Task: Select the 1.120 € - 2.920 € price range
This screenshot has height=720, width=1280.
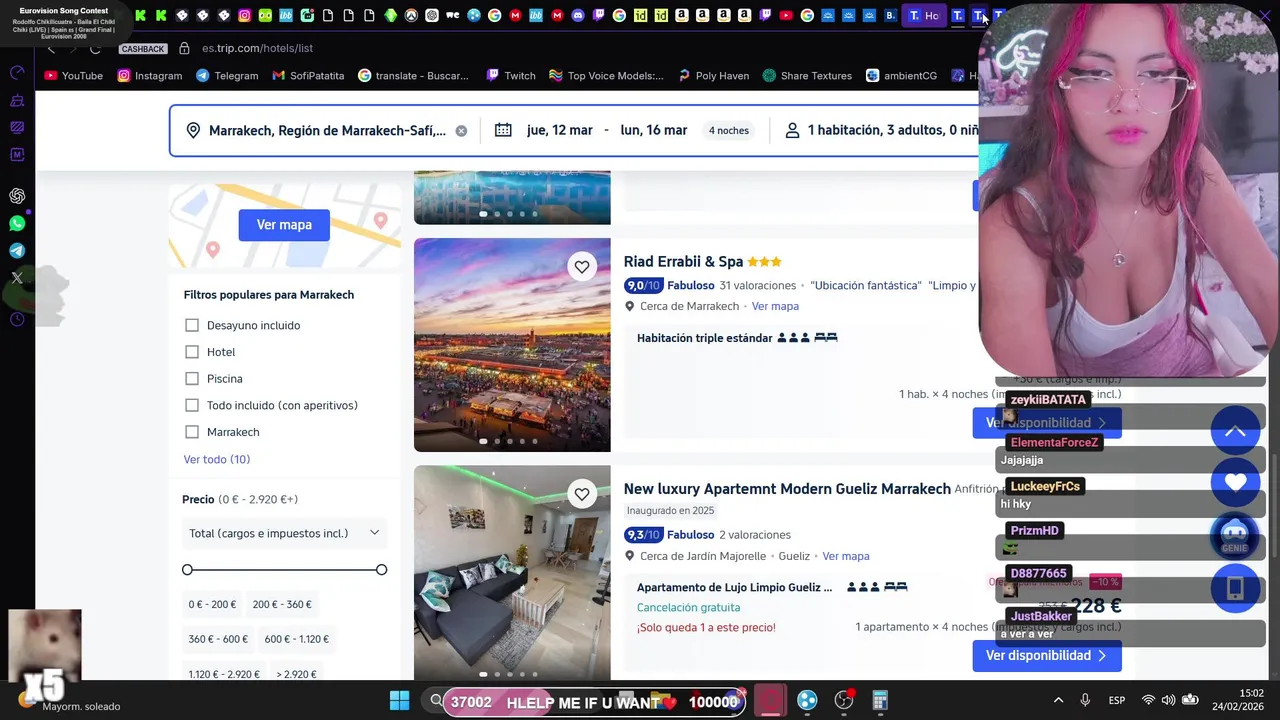Action: point(222,674)
